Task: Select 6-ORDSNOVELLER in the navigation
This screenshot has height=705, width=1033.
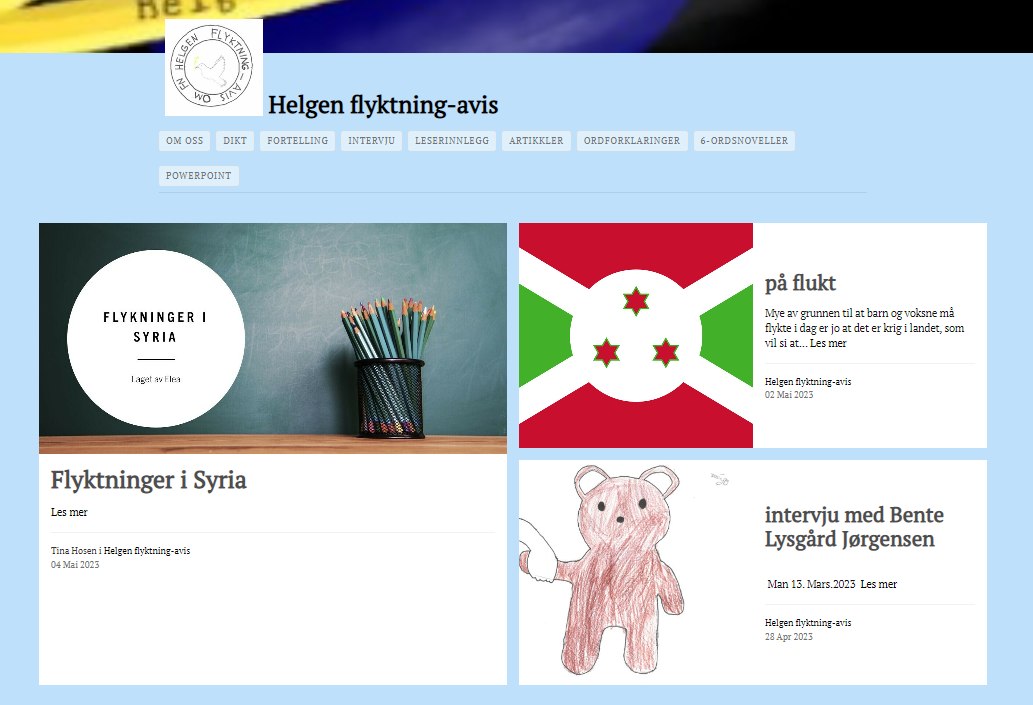Action: 744,141
